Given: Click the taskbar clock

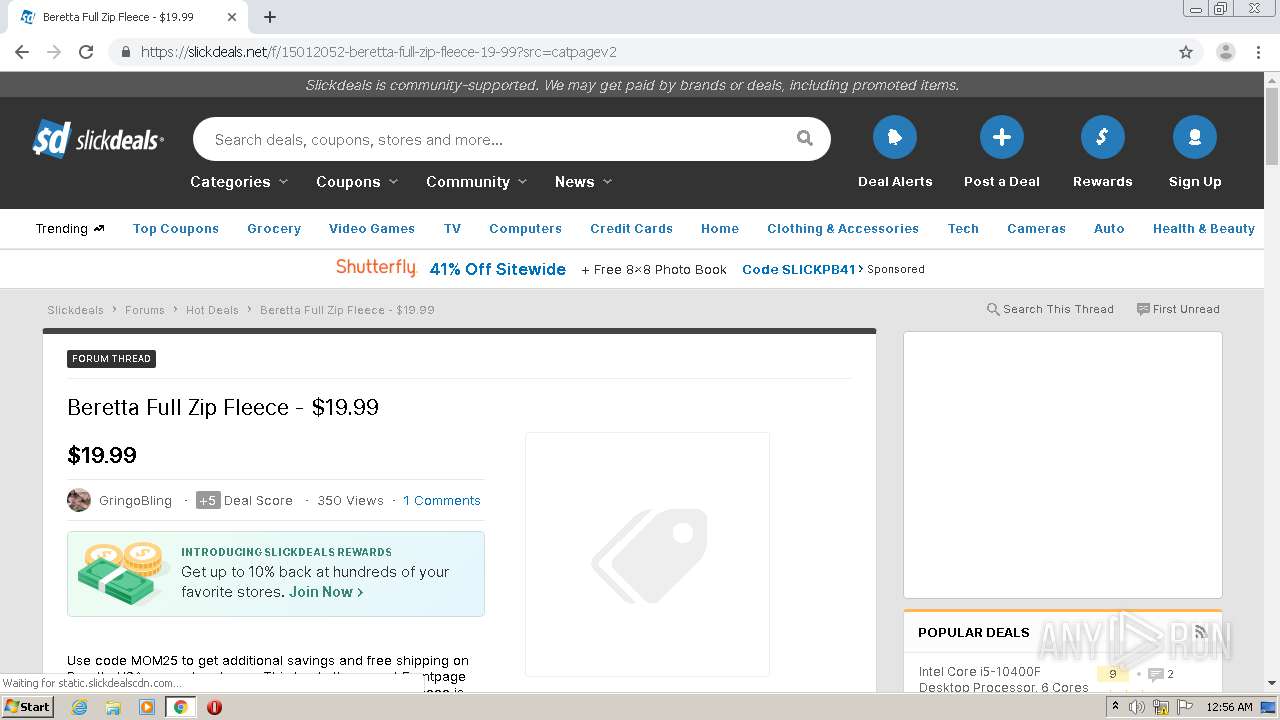Looking at the screenshot, I should (x=1229, y=707).
